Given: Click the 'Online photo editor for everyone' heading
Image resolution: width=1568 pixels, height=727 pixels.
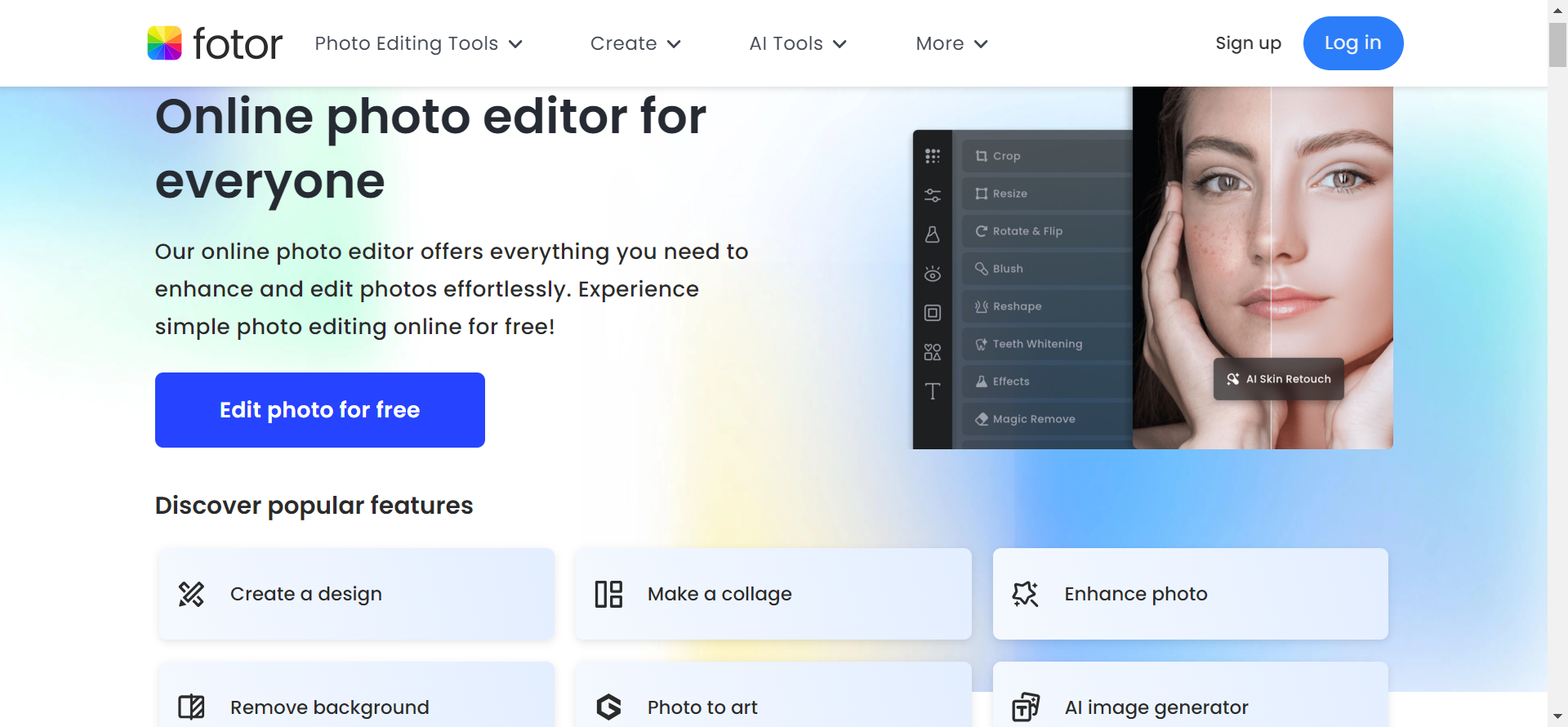Looking at the screenshot, I should click(x=431, y=149).
